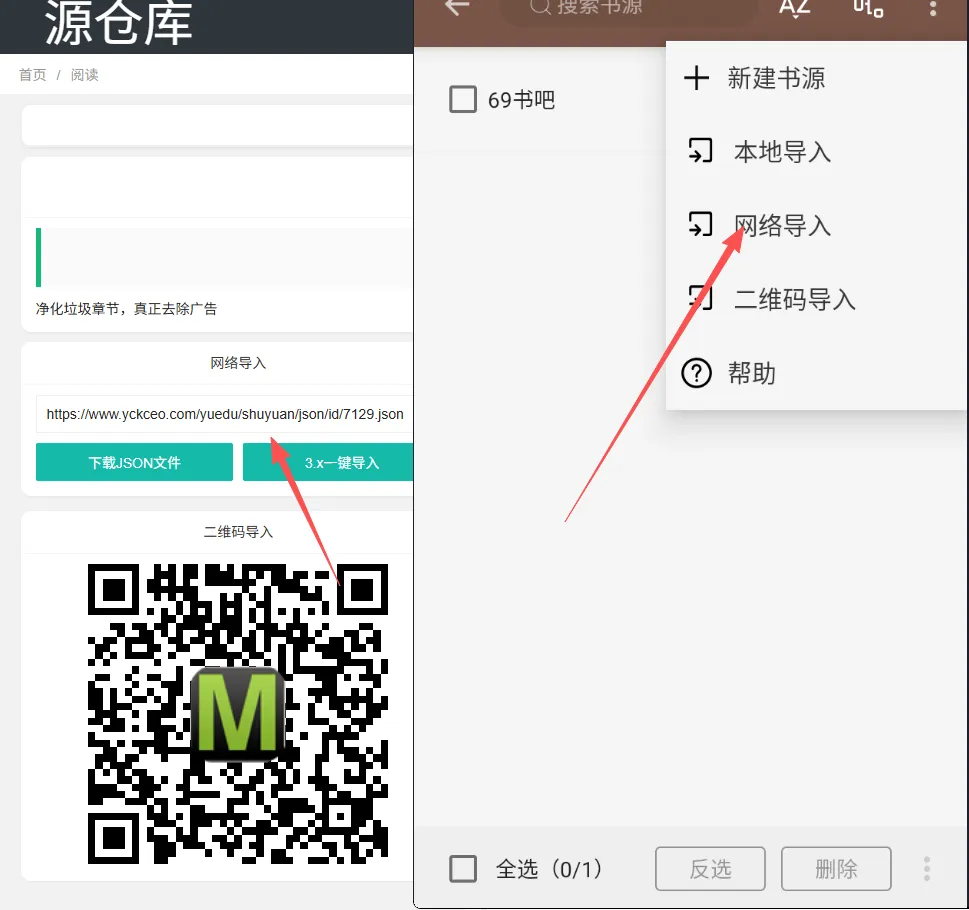Choose Network import (网络导入) from the menu
Image resolution: width=969 pixels, height=910 pixels.
point(816,225)
